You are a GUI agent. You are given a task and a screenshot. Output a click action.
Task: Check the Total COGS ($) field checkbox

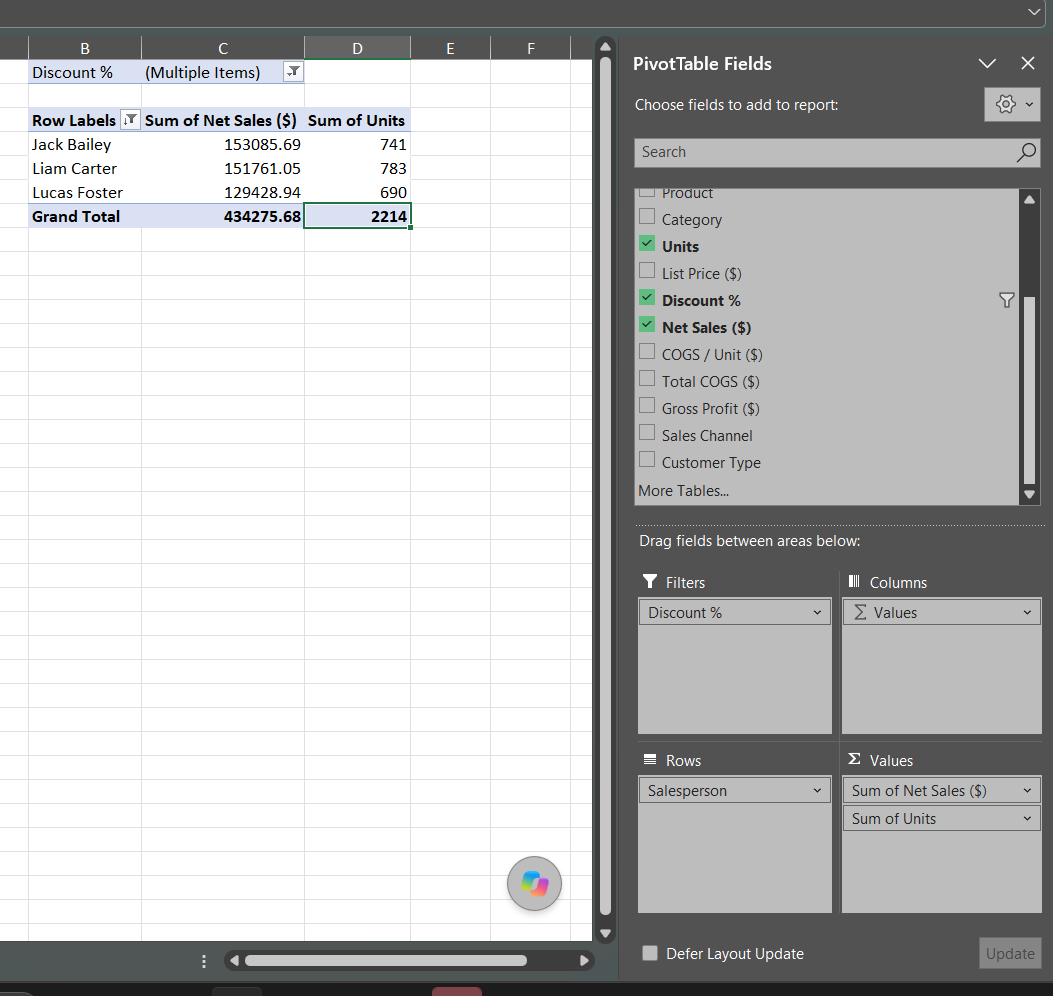coord(647,379)
